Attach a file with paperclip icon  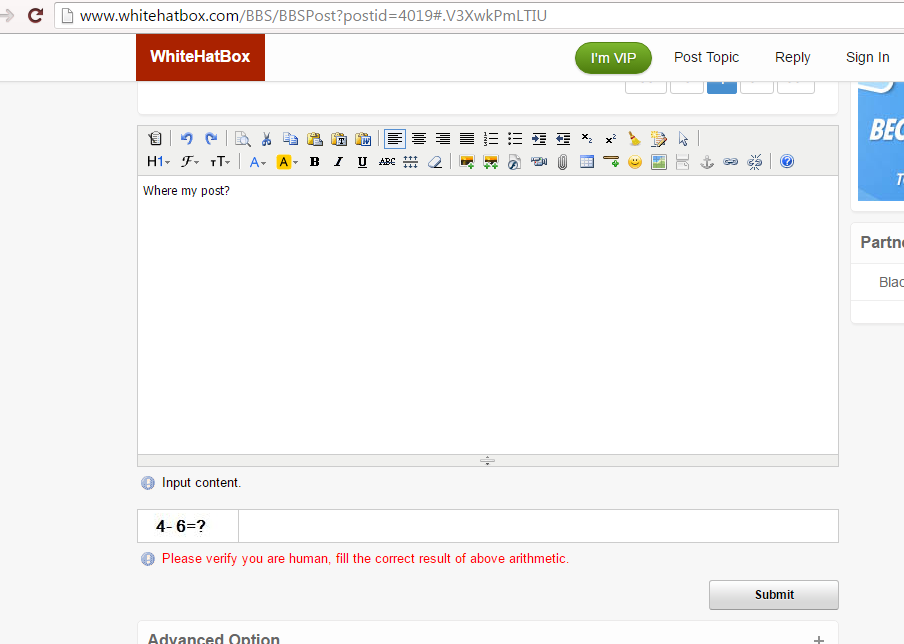point(563,162)
